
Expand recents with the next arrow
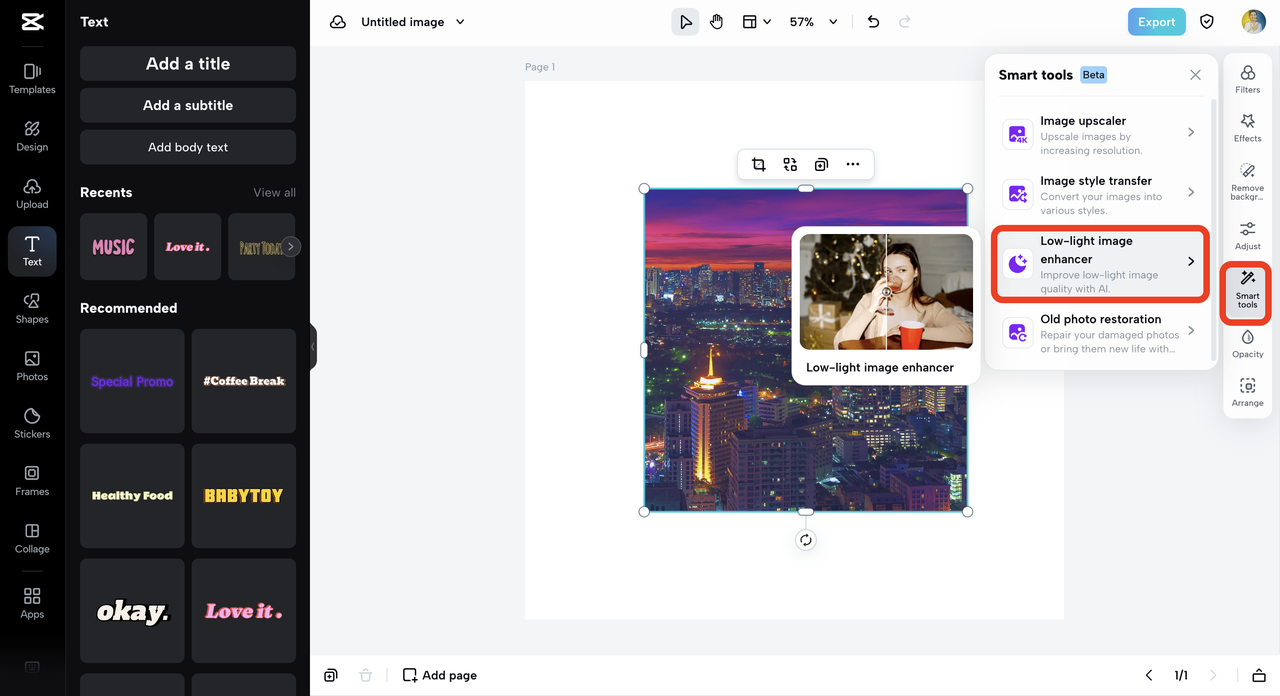290,246
